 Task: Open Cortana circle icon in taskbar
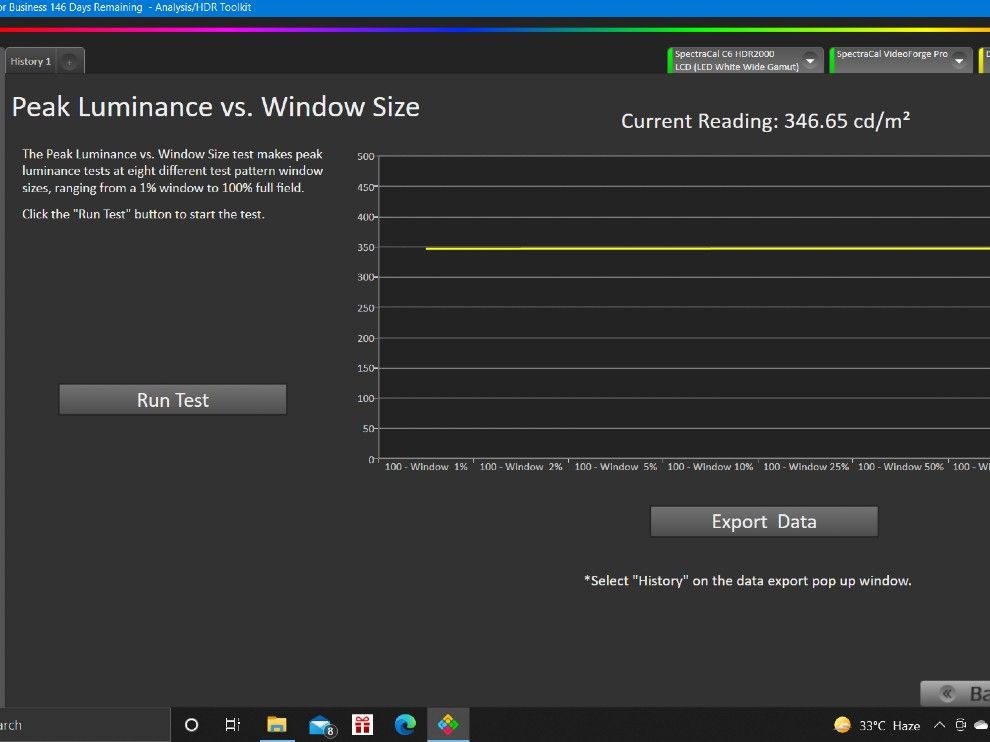pos(192,725)
